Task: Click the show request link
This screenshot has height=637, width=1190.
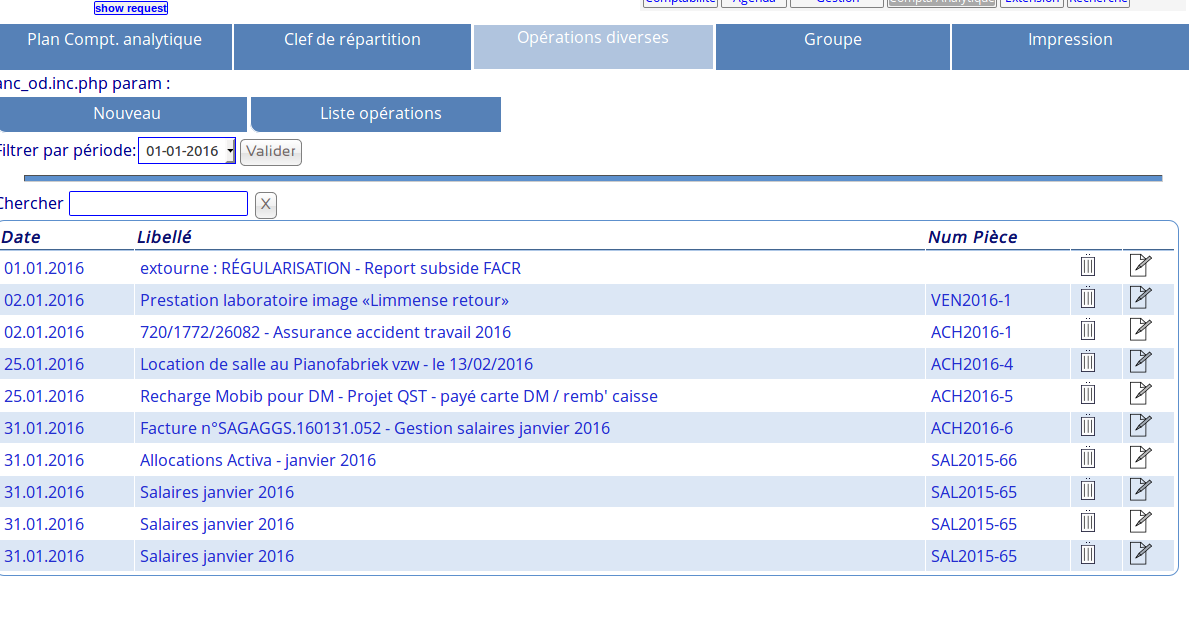Action: 131,8
